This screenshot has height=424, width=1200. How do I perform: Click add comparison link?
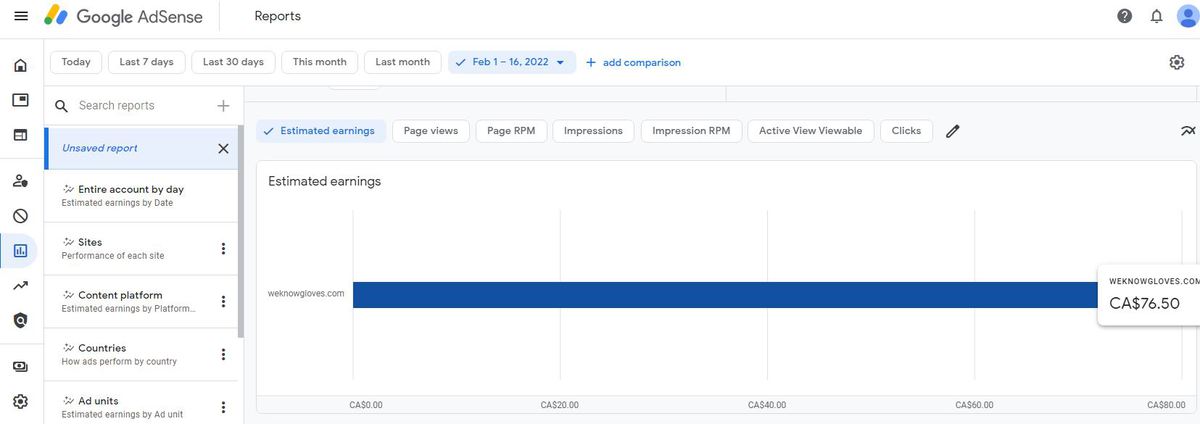[x=633, y=62]
